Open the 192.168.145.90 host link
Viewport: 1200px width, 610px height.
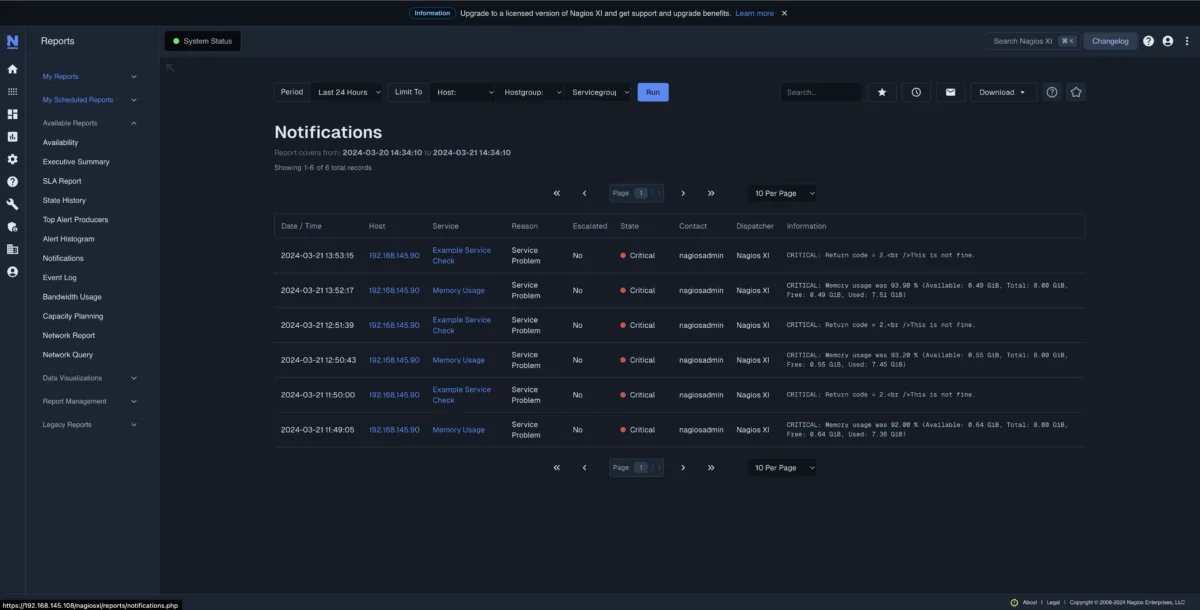[x=394, y=255]
